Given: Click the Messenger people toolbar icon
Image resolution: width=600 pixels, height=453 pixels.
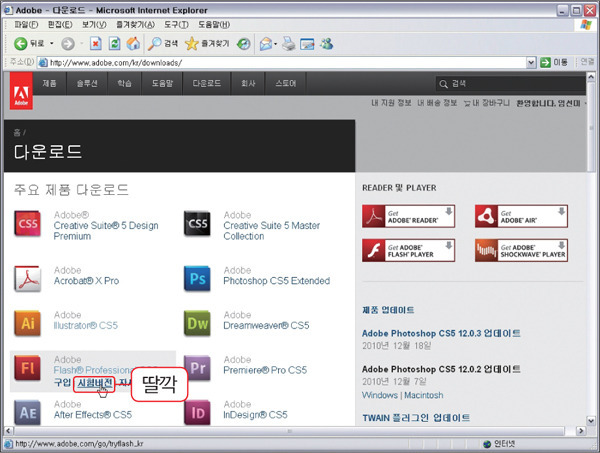Looking at the screenshot, I should coord(326,44).
